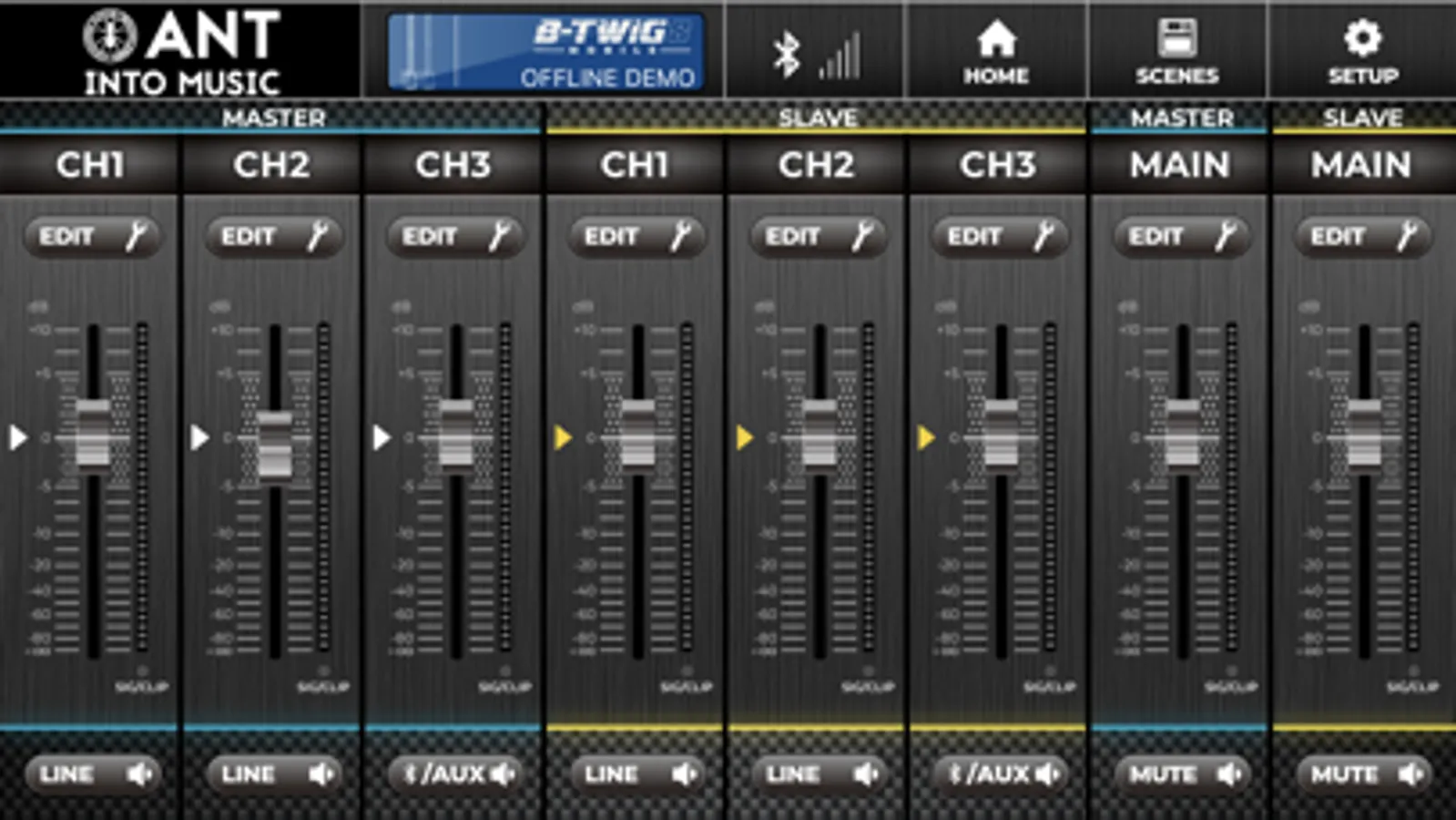Open the Scenes page

(1176, 51)
